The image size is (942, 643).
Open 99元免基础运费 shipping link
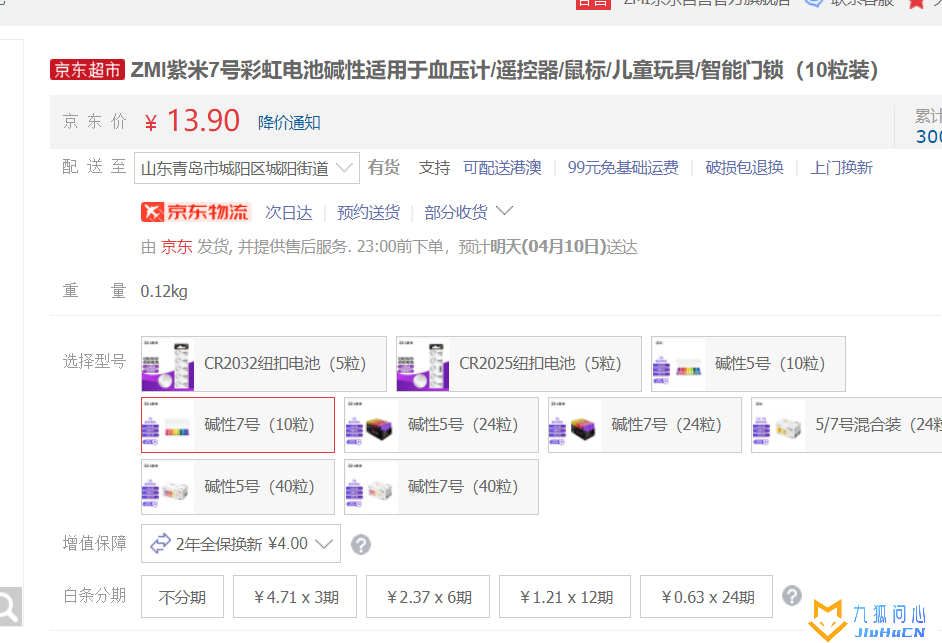pyautogui.click(x=623, y=168)
